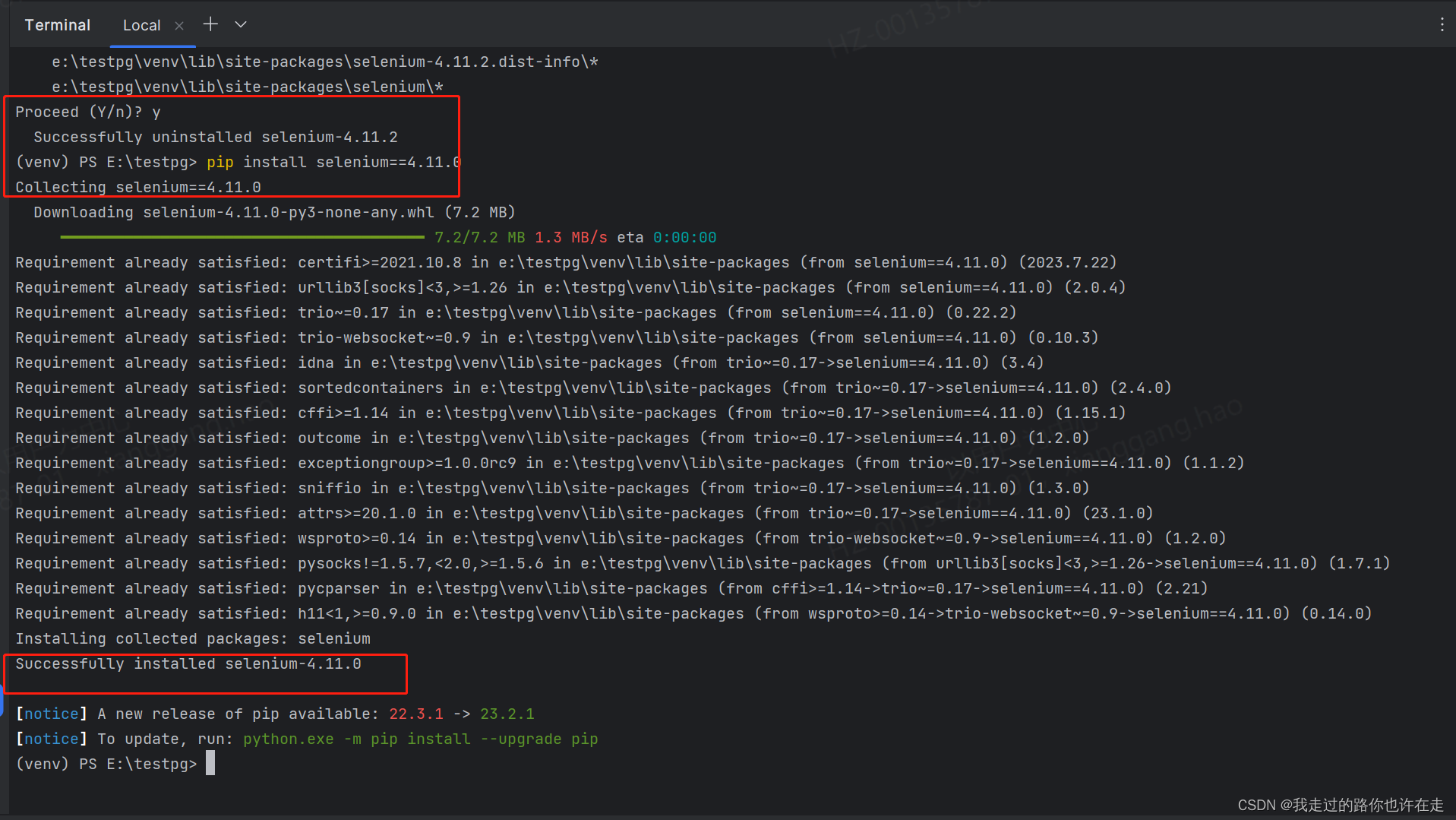Close the Local terminal tab
The image size is (1456, 820).
(x=179, y=26)
